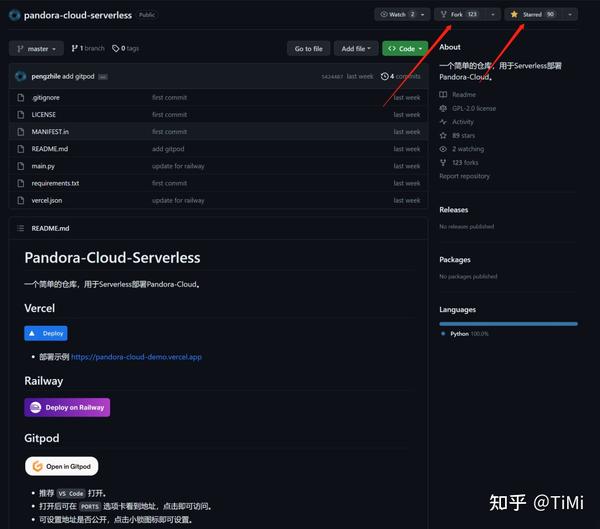Image resolution: width=600 pixels, height=529 pixels.
Task: Open the pandora-cloud-demo.vercel.app link
Action: 136,357
